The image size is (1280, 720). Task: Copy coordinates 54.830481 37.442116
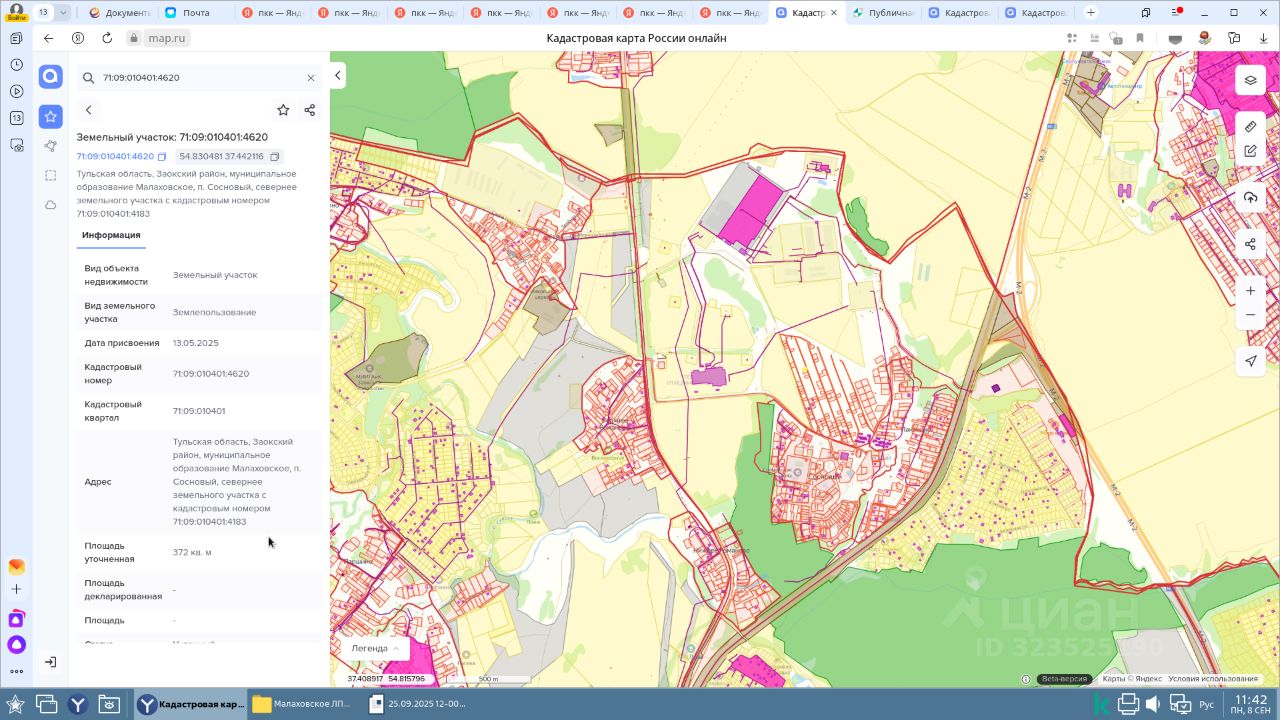[276, 157]
